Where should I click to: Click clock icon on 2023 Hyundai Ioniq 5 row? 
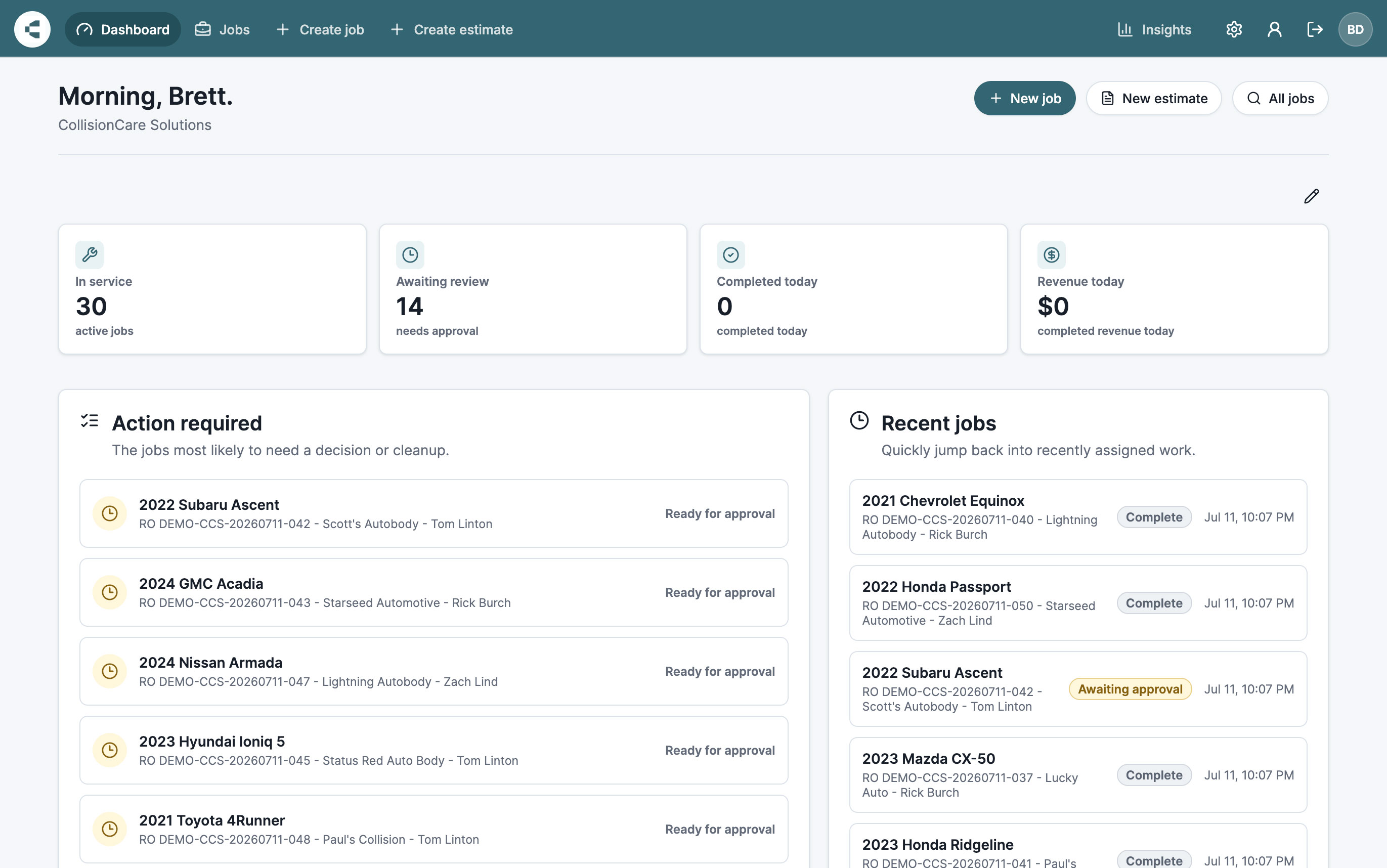click(110, 750)
